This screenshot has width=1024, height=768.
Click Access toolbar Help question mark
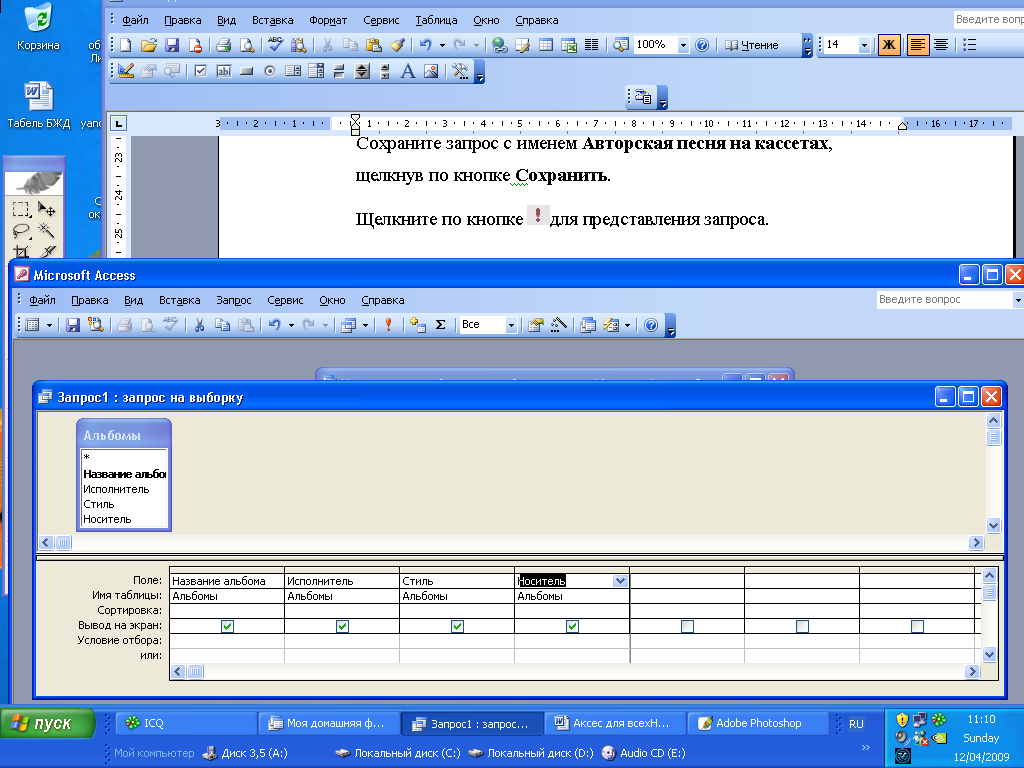point(651,325)
